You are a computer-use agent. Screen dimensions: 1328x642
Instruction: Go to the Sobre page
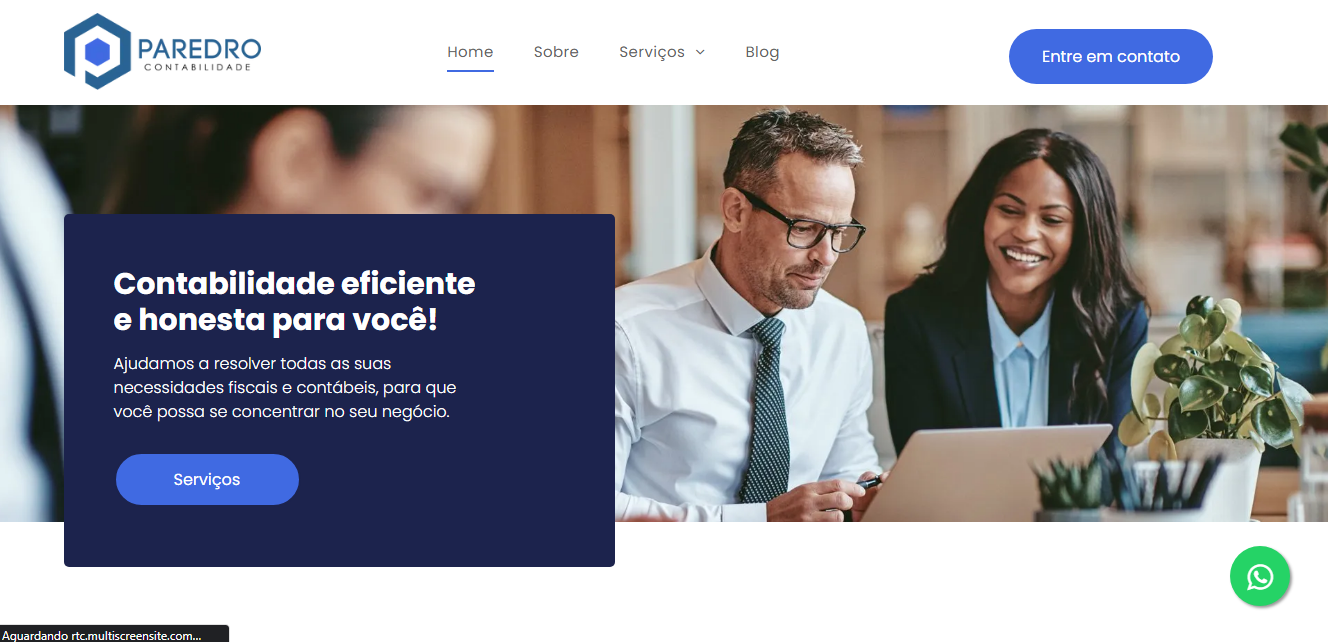(556, 52)
